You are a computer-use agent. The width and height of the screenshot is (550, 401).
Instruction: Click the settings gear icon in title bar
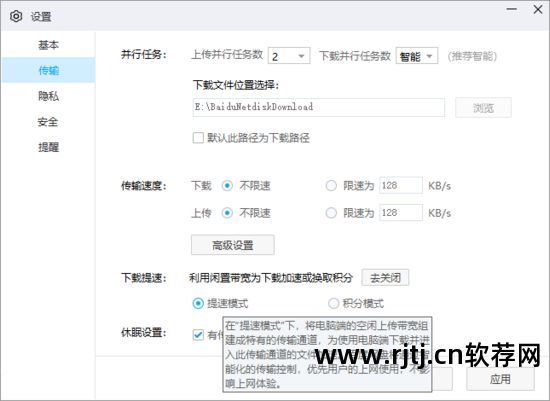point(16,16)
